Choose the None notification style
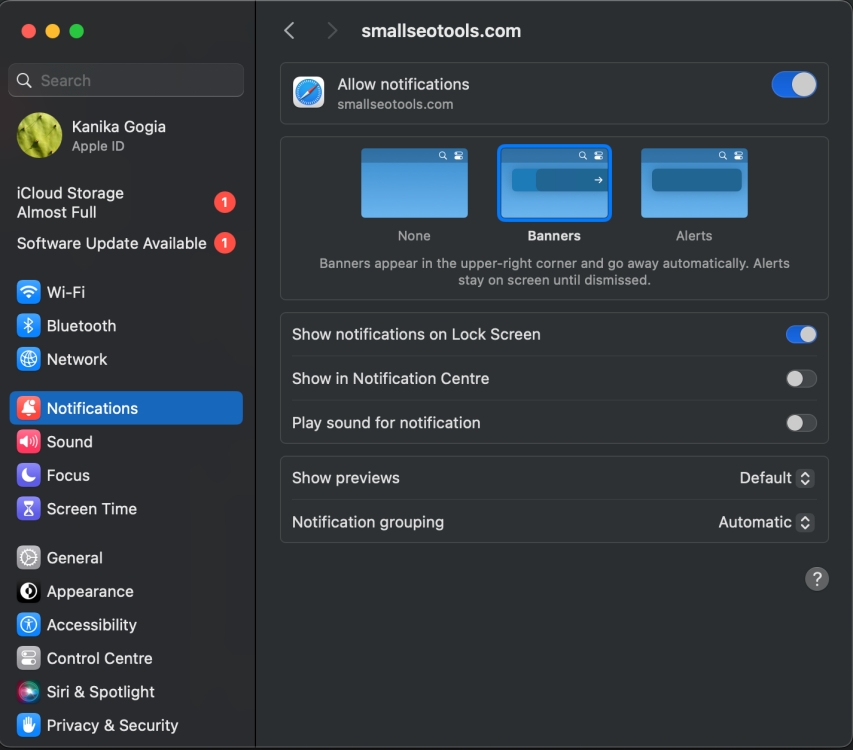The width and height of the screenshot is (853, 750). click(414, 183)
